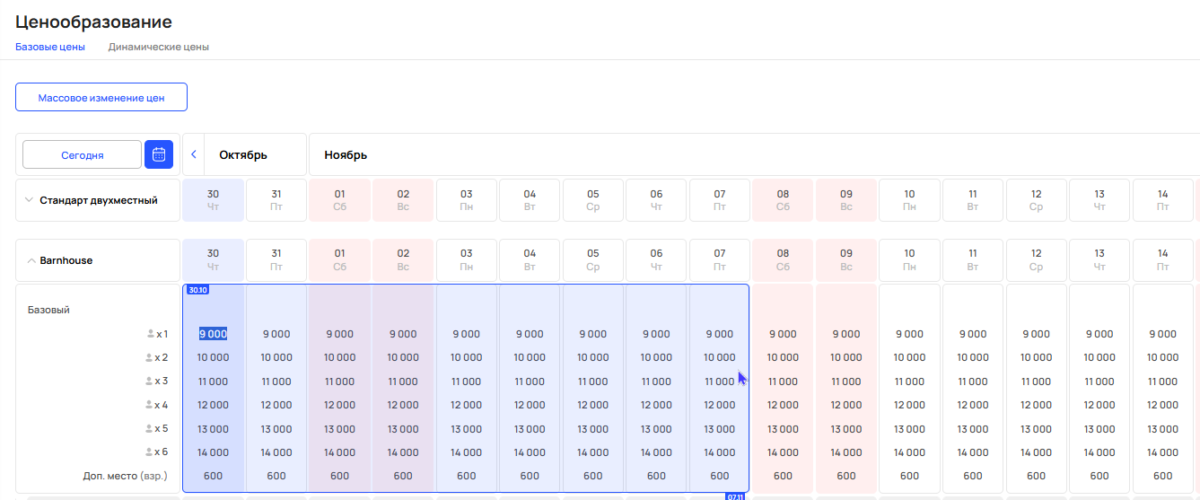Viewport: 1200px width, 500px height.
Task: Click the x3 guests person icon
Action: point(150,381)
